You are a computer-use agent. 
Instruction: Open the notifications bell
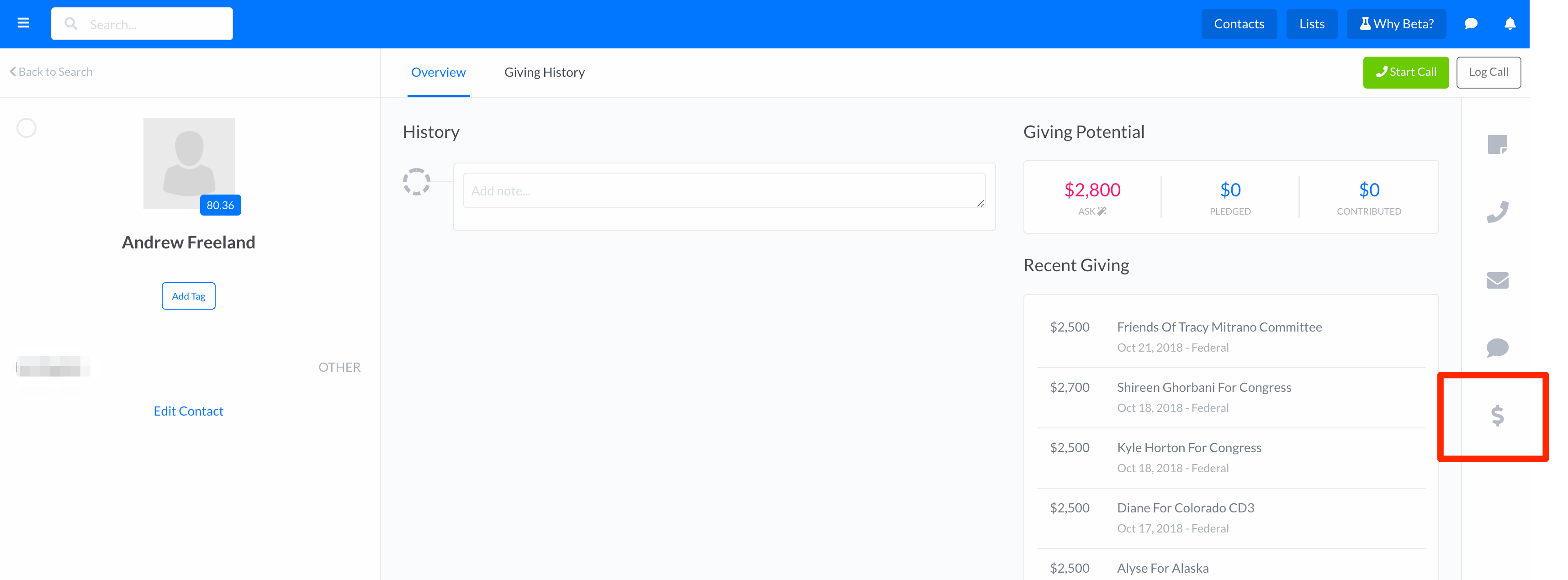[1510, 24]
